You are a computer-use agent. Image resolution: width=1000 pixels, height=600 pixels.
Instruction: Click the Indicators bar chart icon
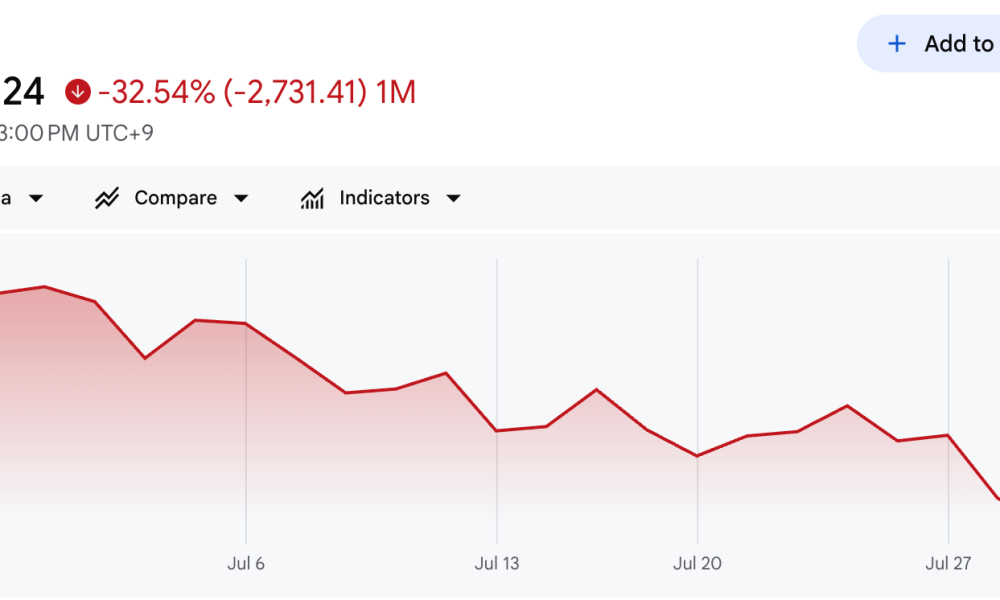tap(312, 198)
